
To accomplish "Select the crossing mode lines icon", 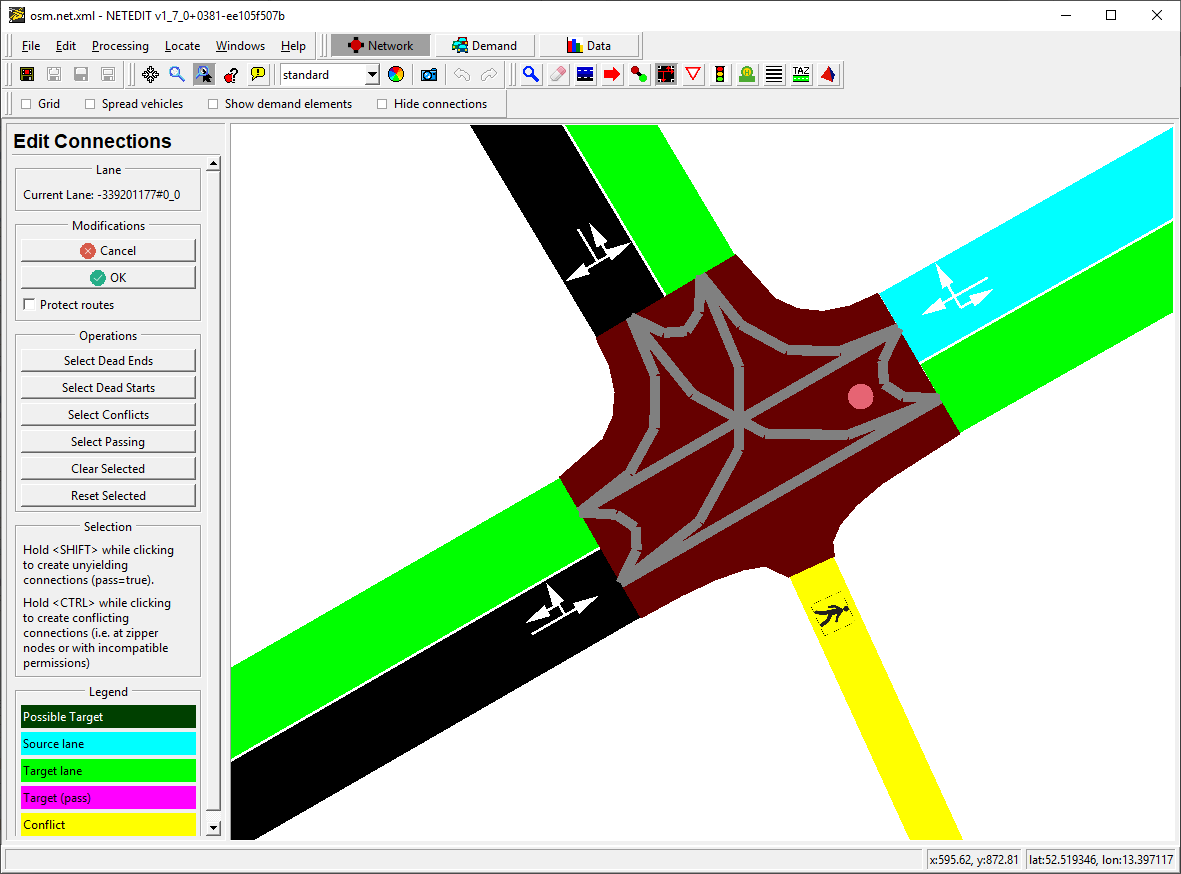I will point(774,75).
